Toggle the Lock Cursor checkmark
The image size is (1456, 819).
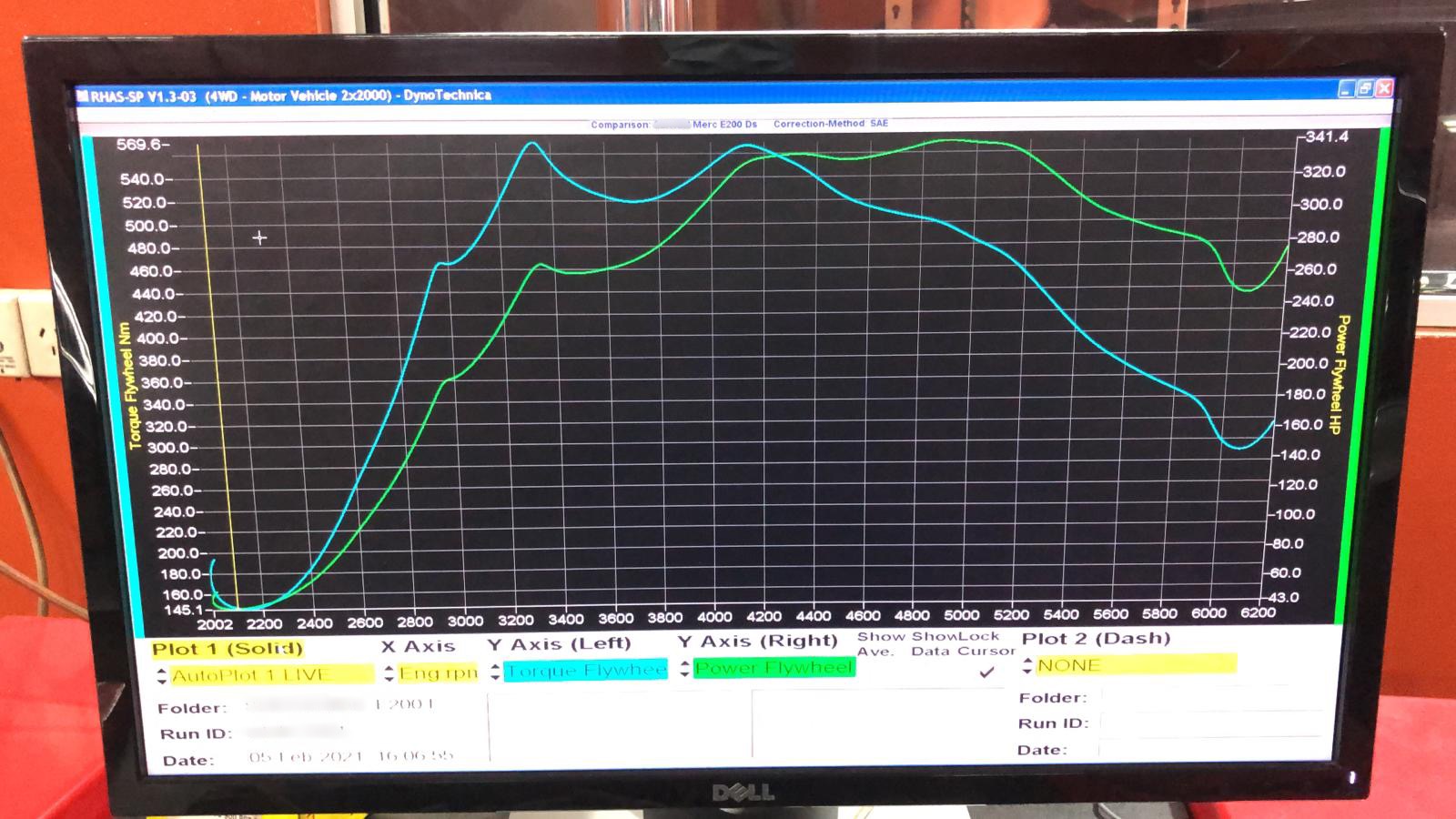[x=986, y=672]
